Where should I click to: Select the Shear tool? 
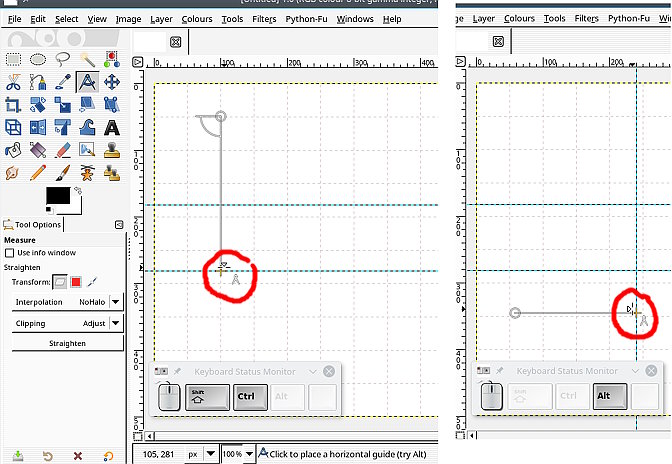87,105
